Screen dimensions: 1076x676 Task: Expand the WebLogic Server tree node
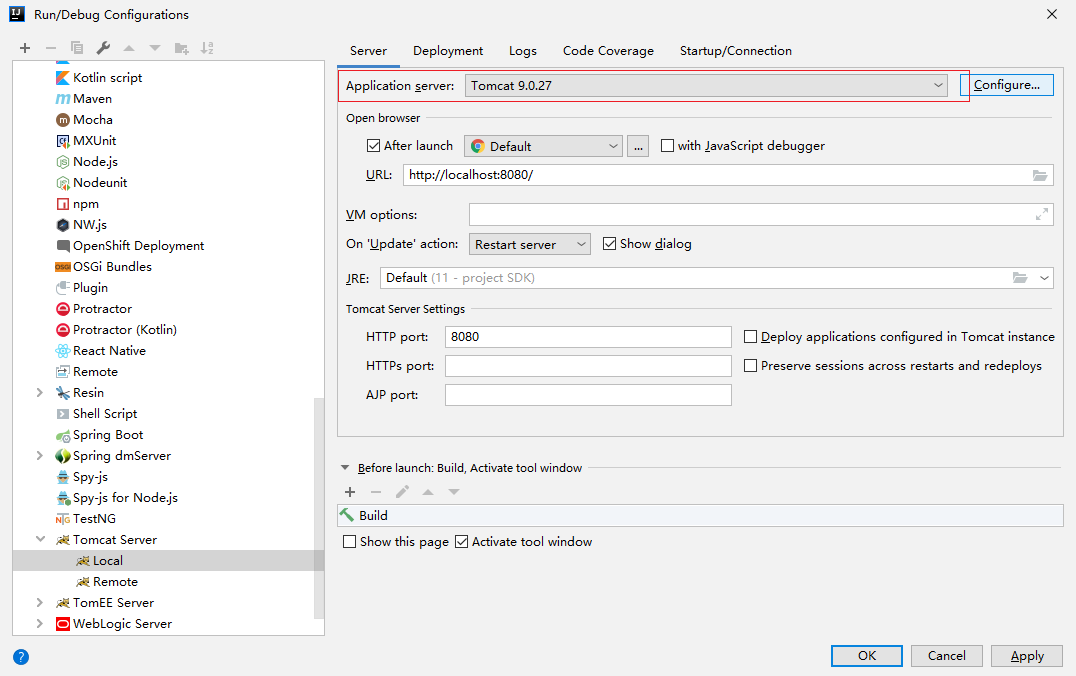tap(40, 624)
